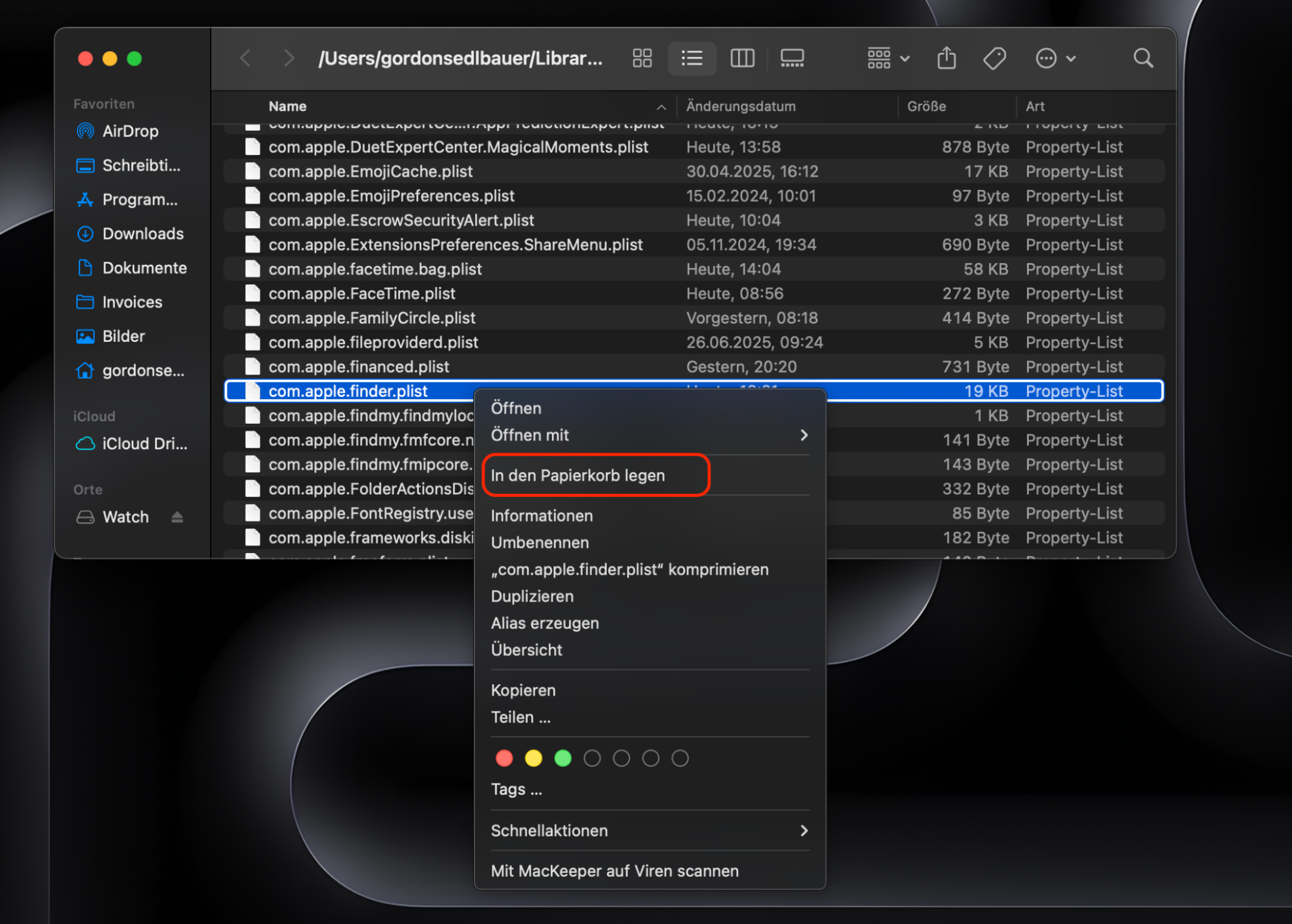Sort by the Änderungsdatum column header
This screenshot has width=1292, height=924.
[741, 106]
